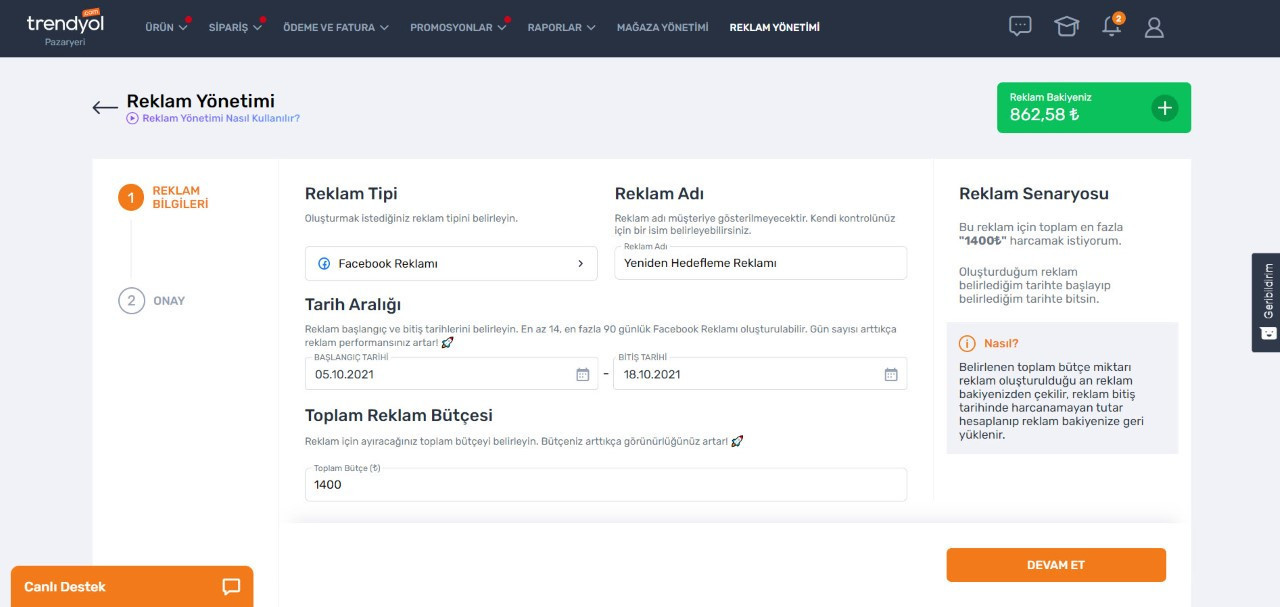This screenshot has width=1280, height=607.
Task: Click the back arrow beside Reklam Yönetimi
Action: [x=105, y=108]
